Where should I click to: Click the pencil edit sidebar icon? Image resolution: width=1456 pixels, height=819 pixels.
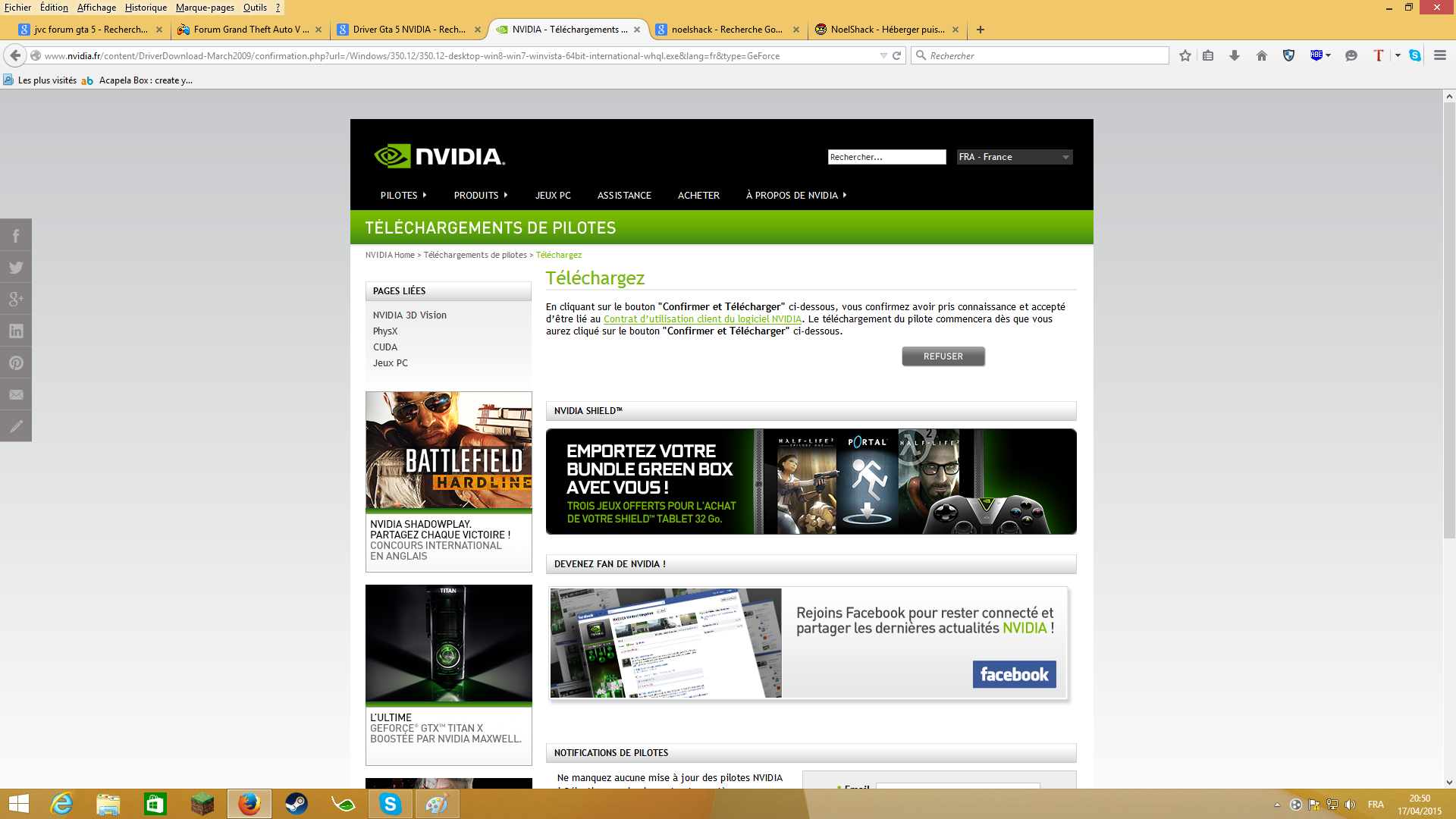pos(16,426)
